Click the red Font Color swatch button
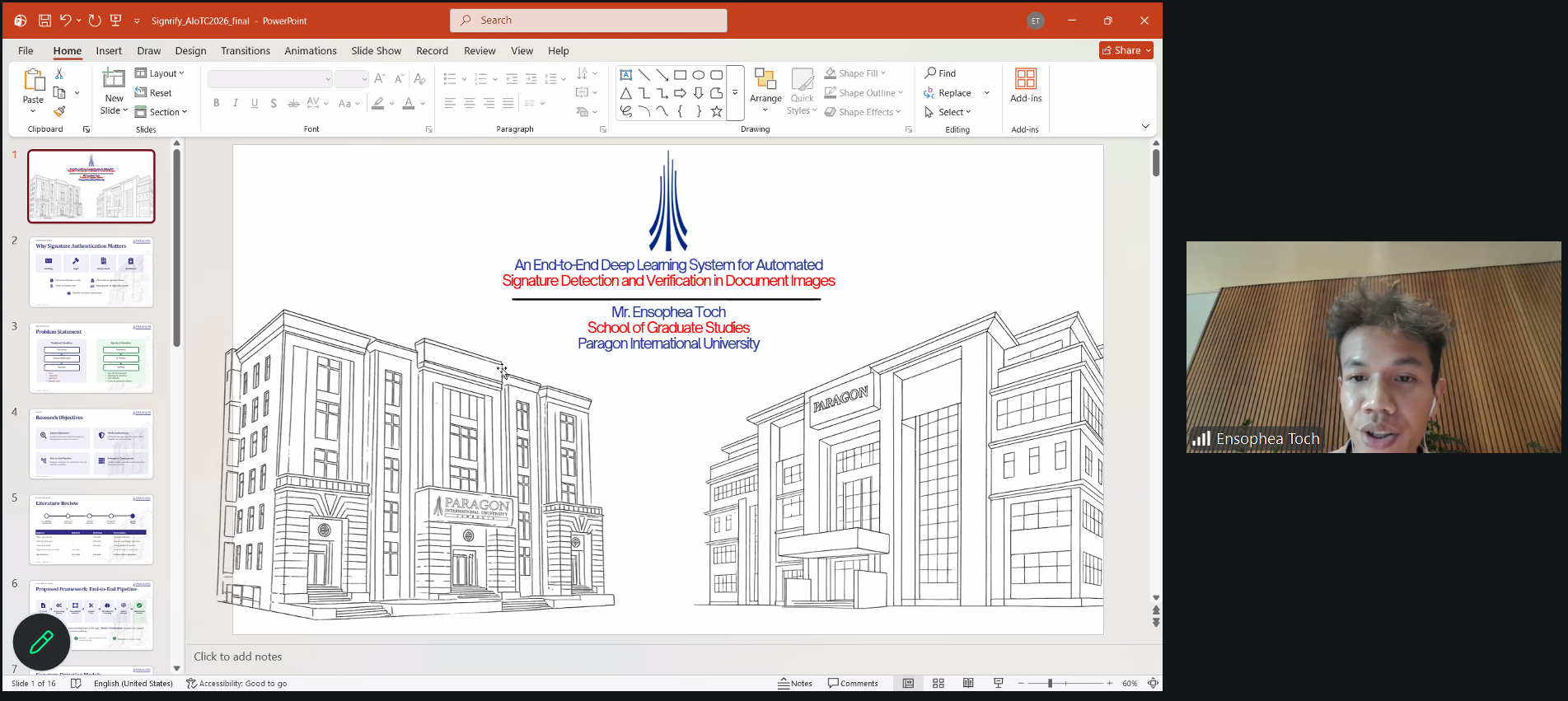1568x701 pixels. (x=409, y=103)
